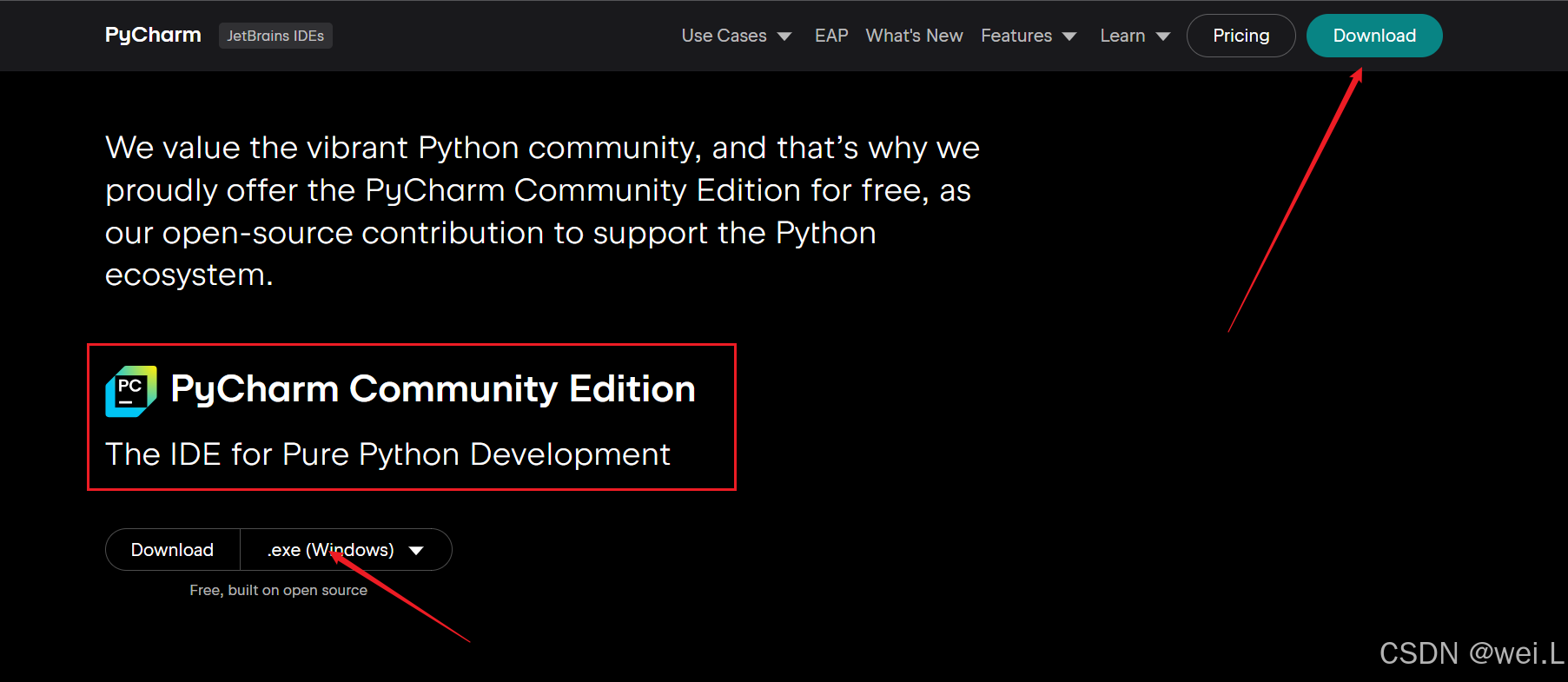Screen dimensions: 1568x682
Task: Click the PyCharm Community Edition PC icon
Action: pyautogui.click(x=131, y=391)
